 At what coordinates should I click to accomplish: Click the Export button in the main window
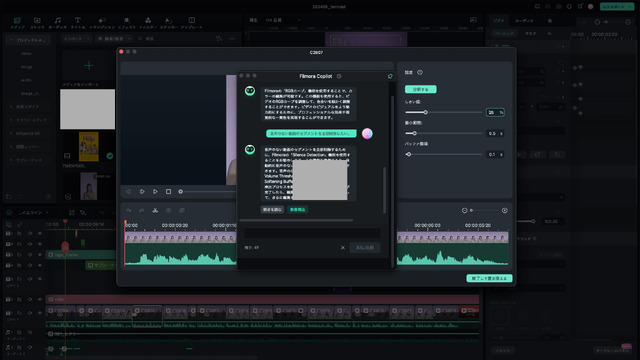pos(617,7)
